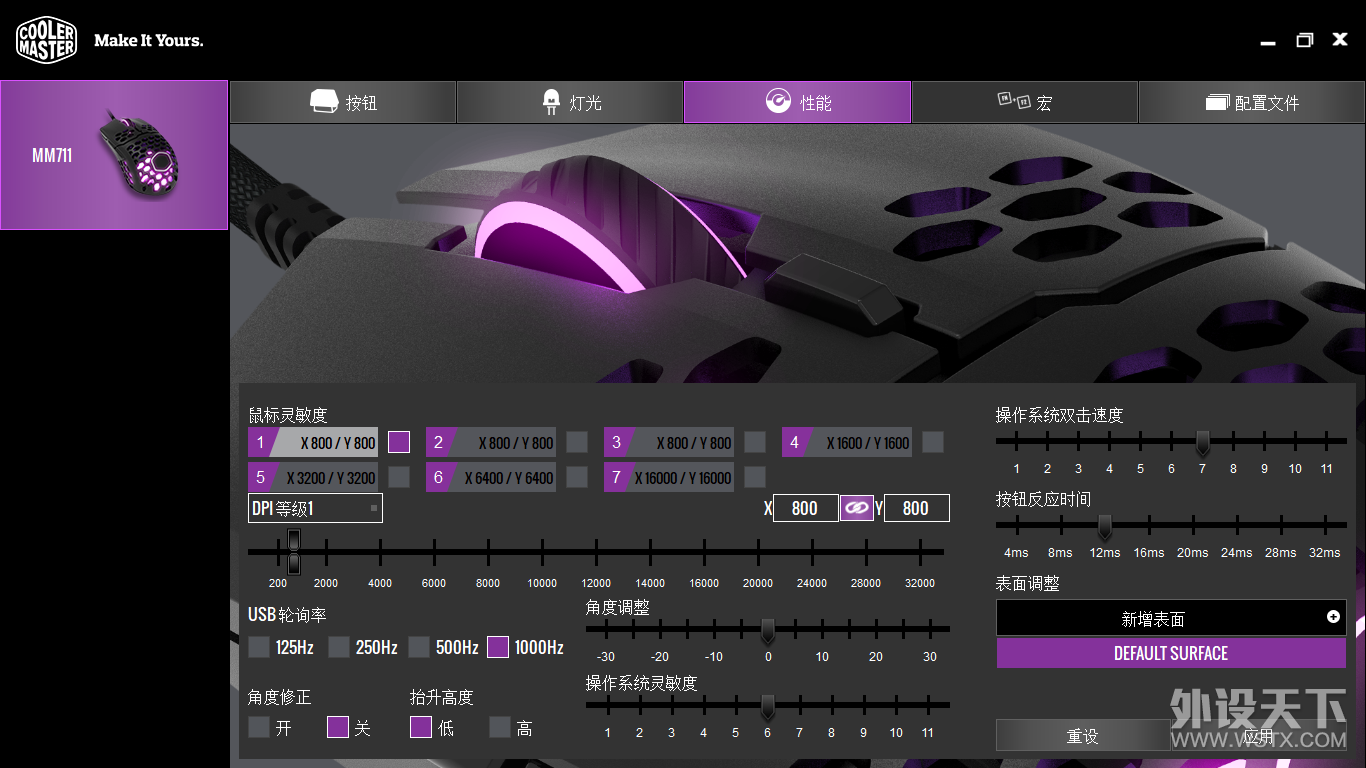Viewport: 1366px width, 768px height.
Task: Click the macro icon on 宏 tab
Action: click(x=1014, y=100)
